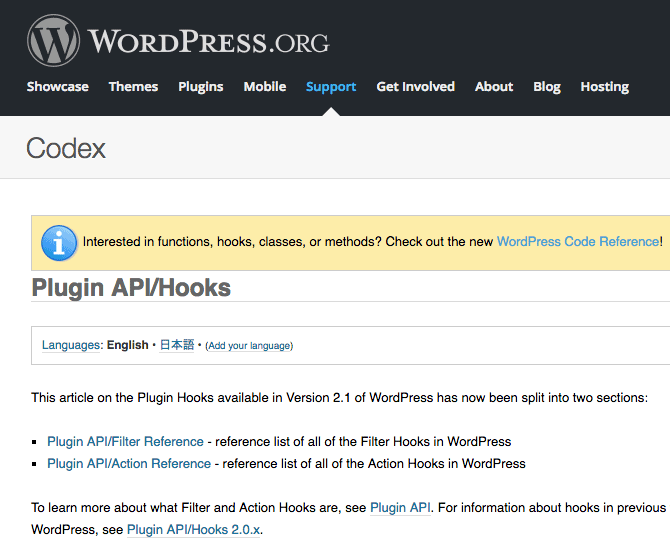
Task: Click the WordPress logo icon
Action: tap(53, 41)
